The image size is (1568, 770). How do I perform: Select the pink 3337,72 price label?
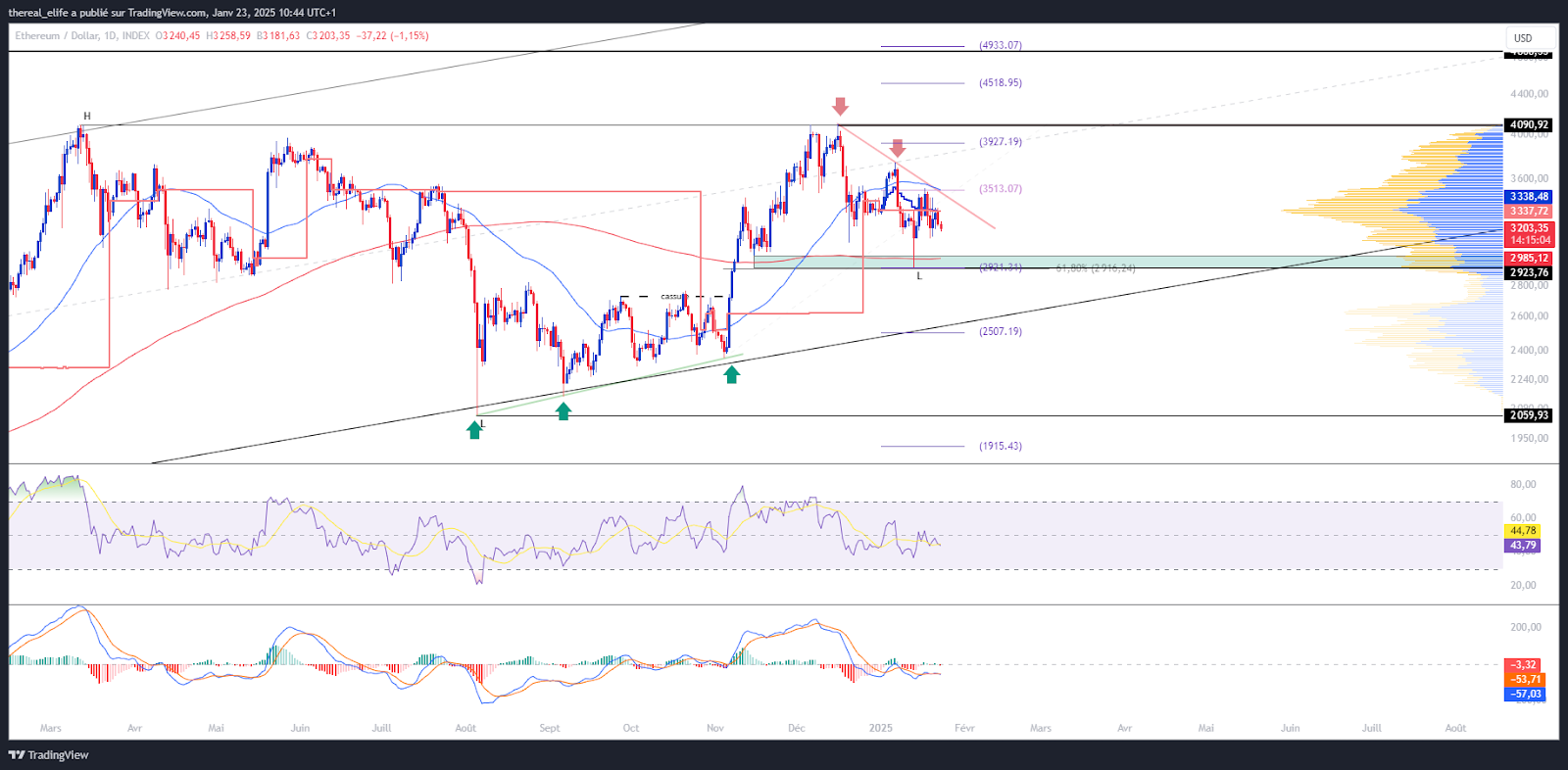coord(1529,211)
